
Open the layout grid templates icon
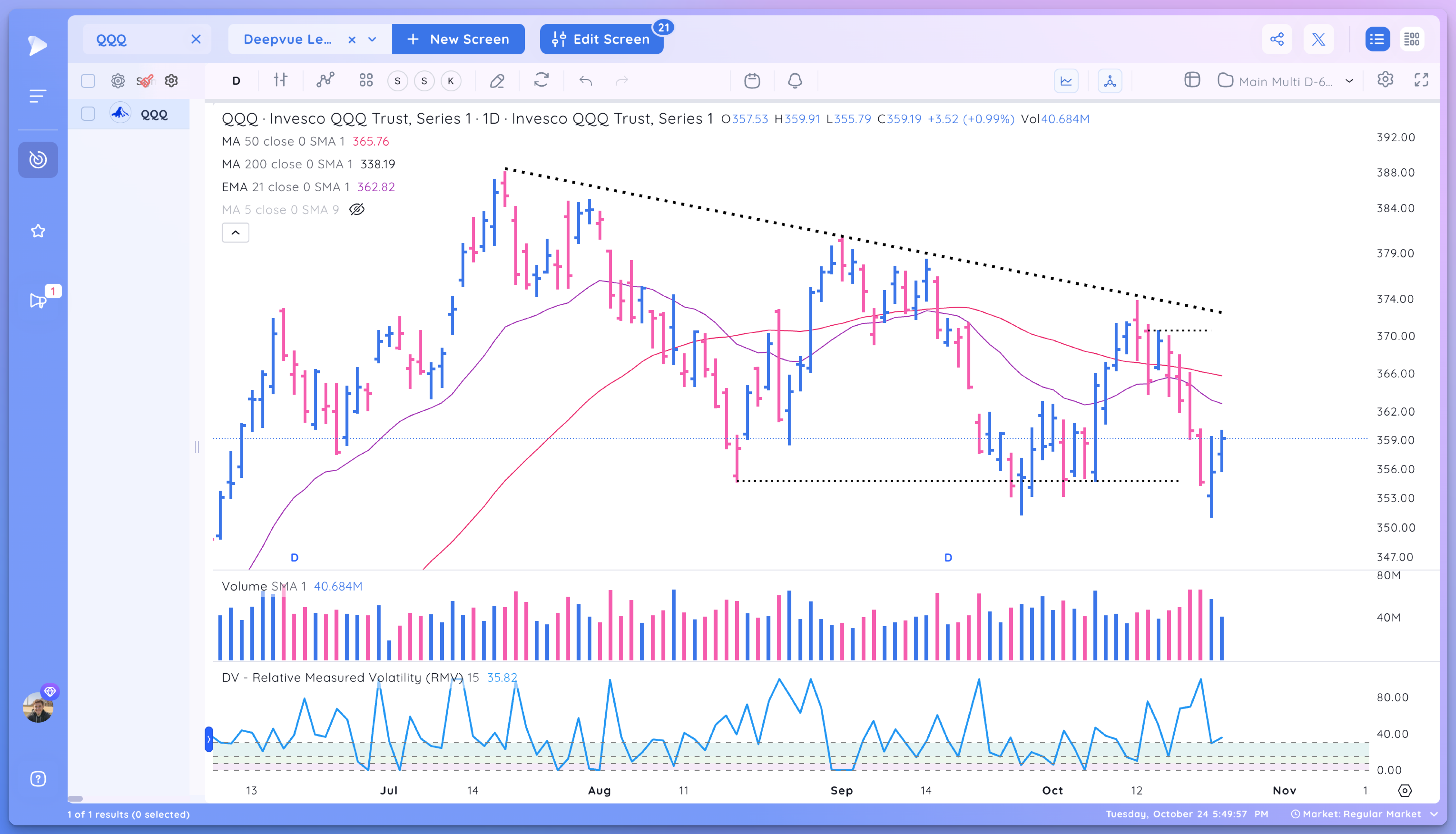pyautogui.click(x=366, y=81)
